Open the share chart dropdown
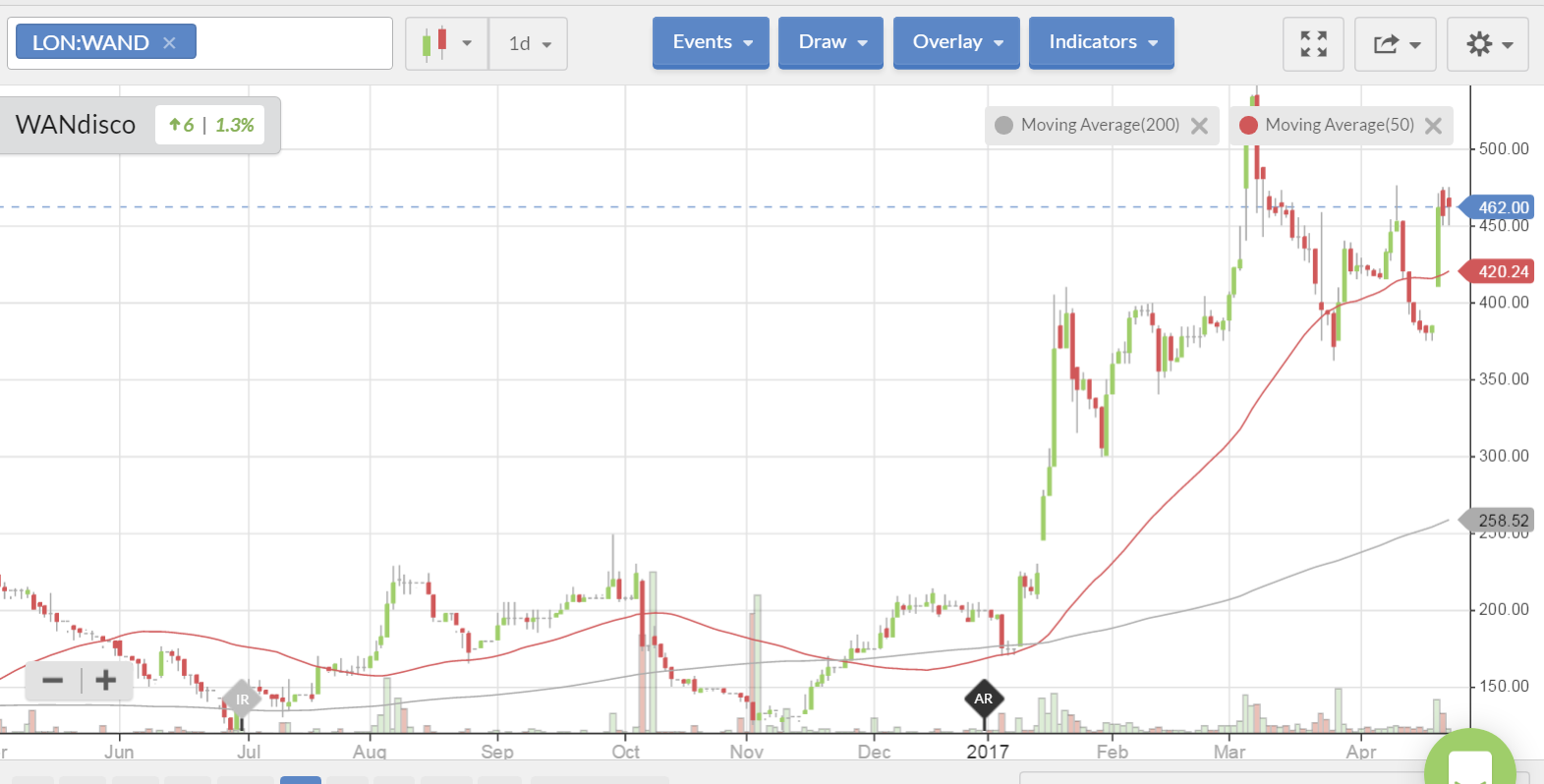The height and width of the screenshot is (784, 1544). tap(1396, 44)
